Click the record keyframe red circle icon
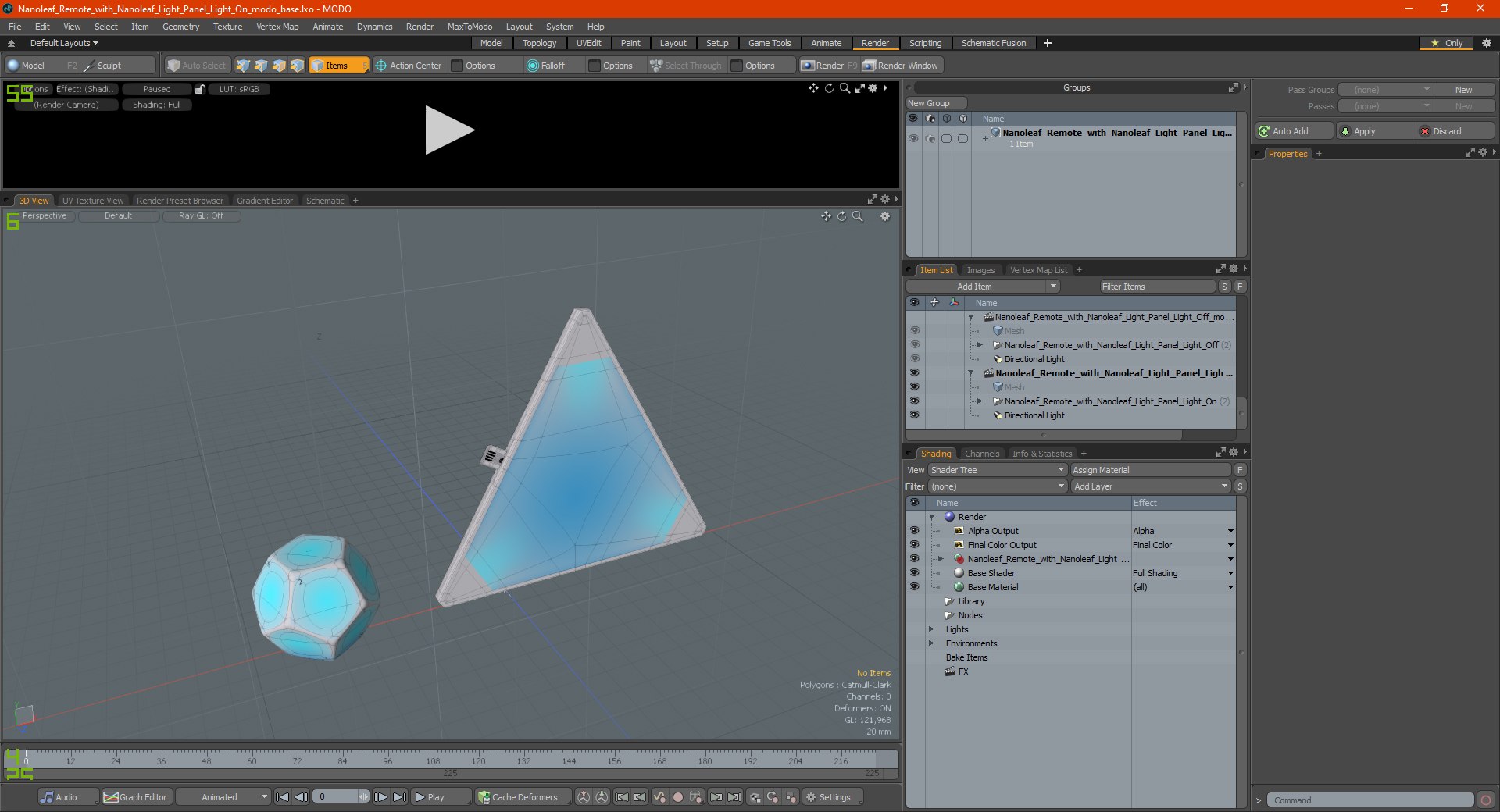This screenshot has width=1500, height=812. click(x=678, y=797)
